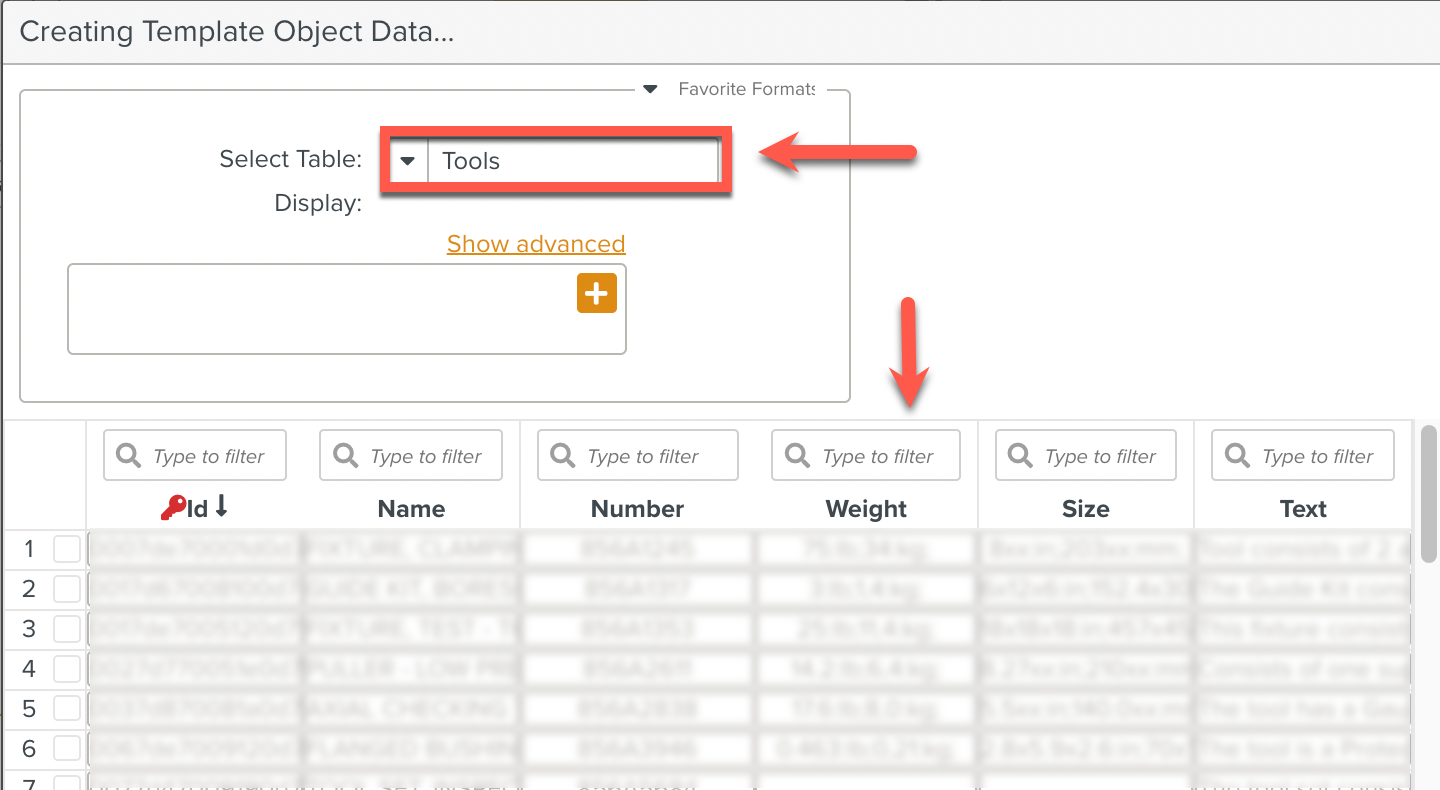Sort by the Weight column header
Screen dimensions: 1440x790
coord(866,509)
